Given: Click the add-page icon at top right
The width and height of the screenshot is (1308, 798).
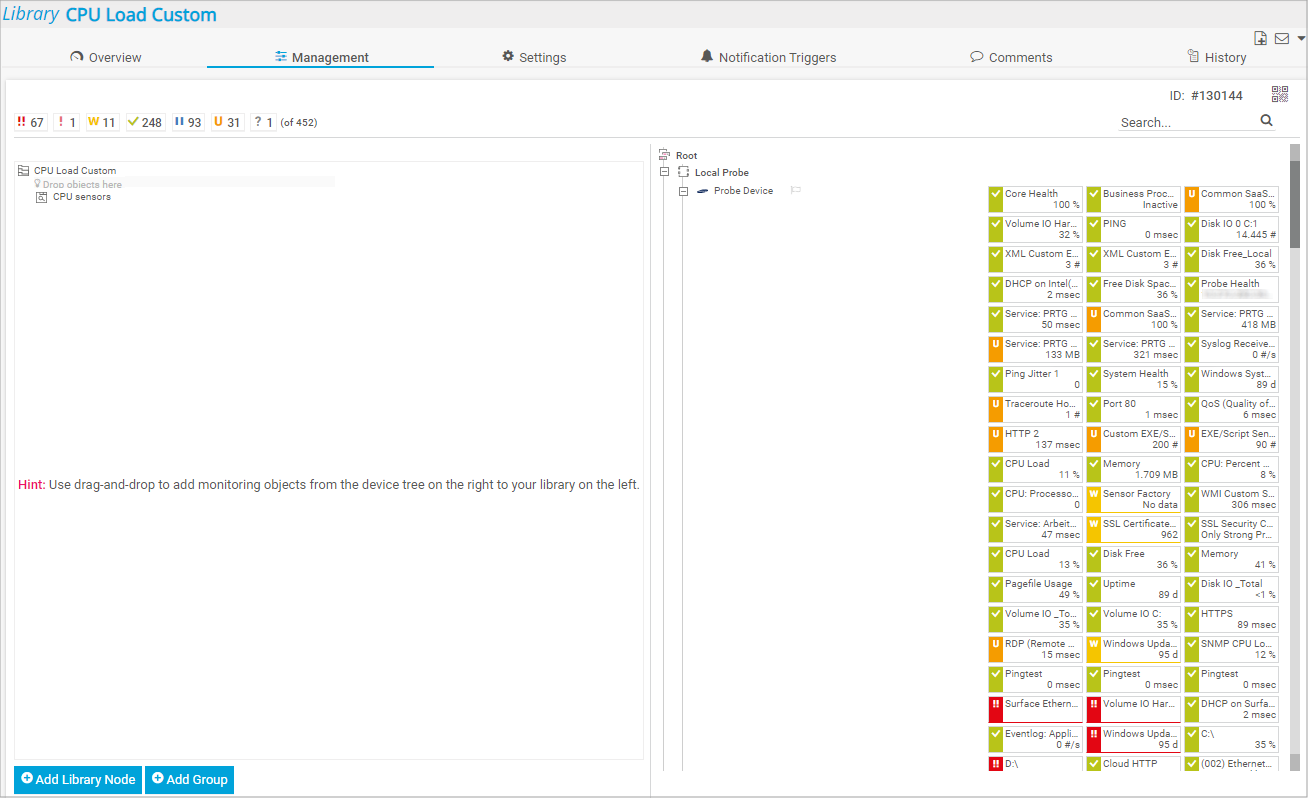Looking at the screenshot, I should point(1261,39).
